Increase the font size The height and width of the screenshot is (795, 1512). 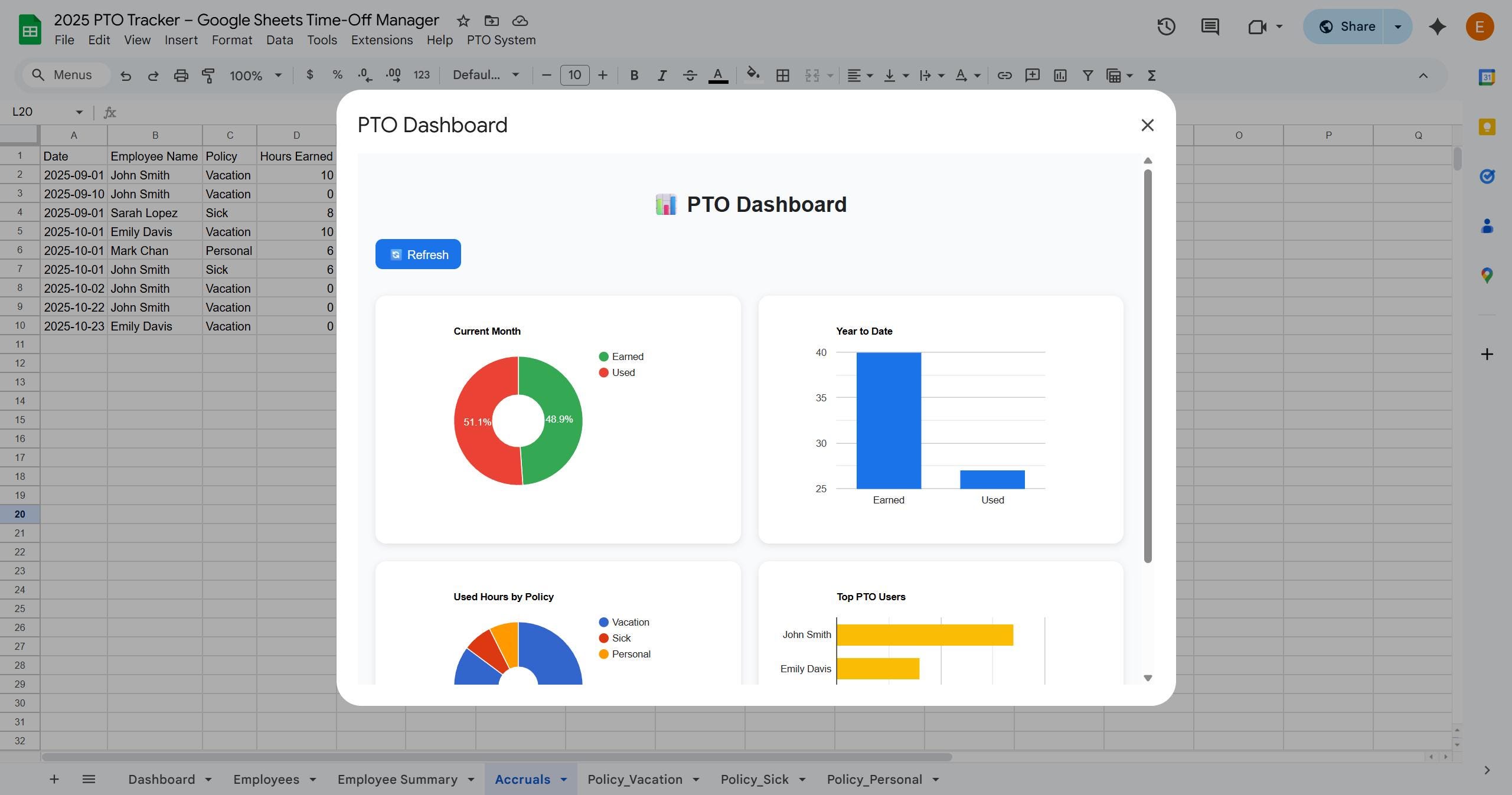point(602,76)
